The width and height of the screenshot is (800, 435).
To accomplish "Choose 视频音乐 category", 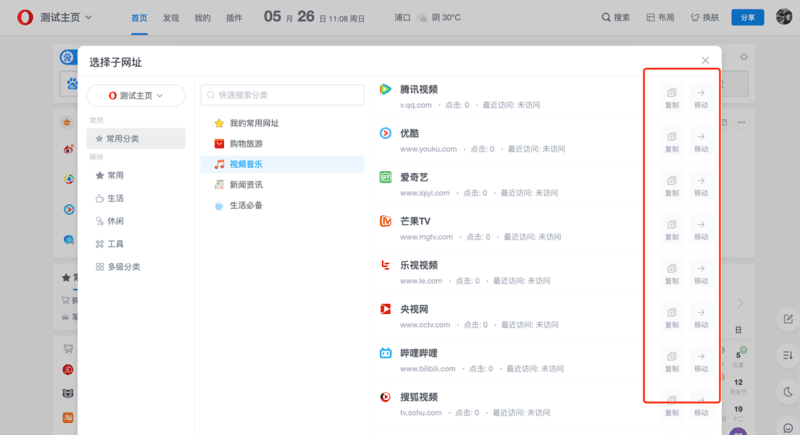I will coord(283,164).
